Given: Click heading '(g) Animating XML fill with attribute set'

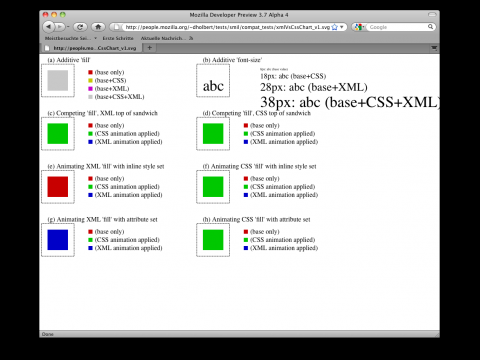Looking at the screenshot, I should (x=103, y=219).
